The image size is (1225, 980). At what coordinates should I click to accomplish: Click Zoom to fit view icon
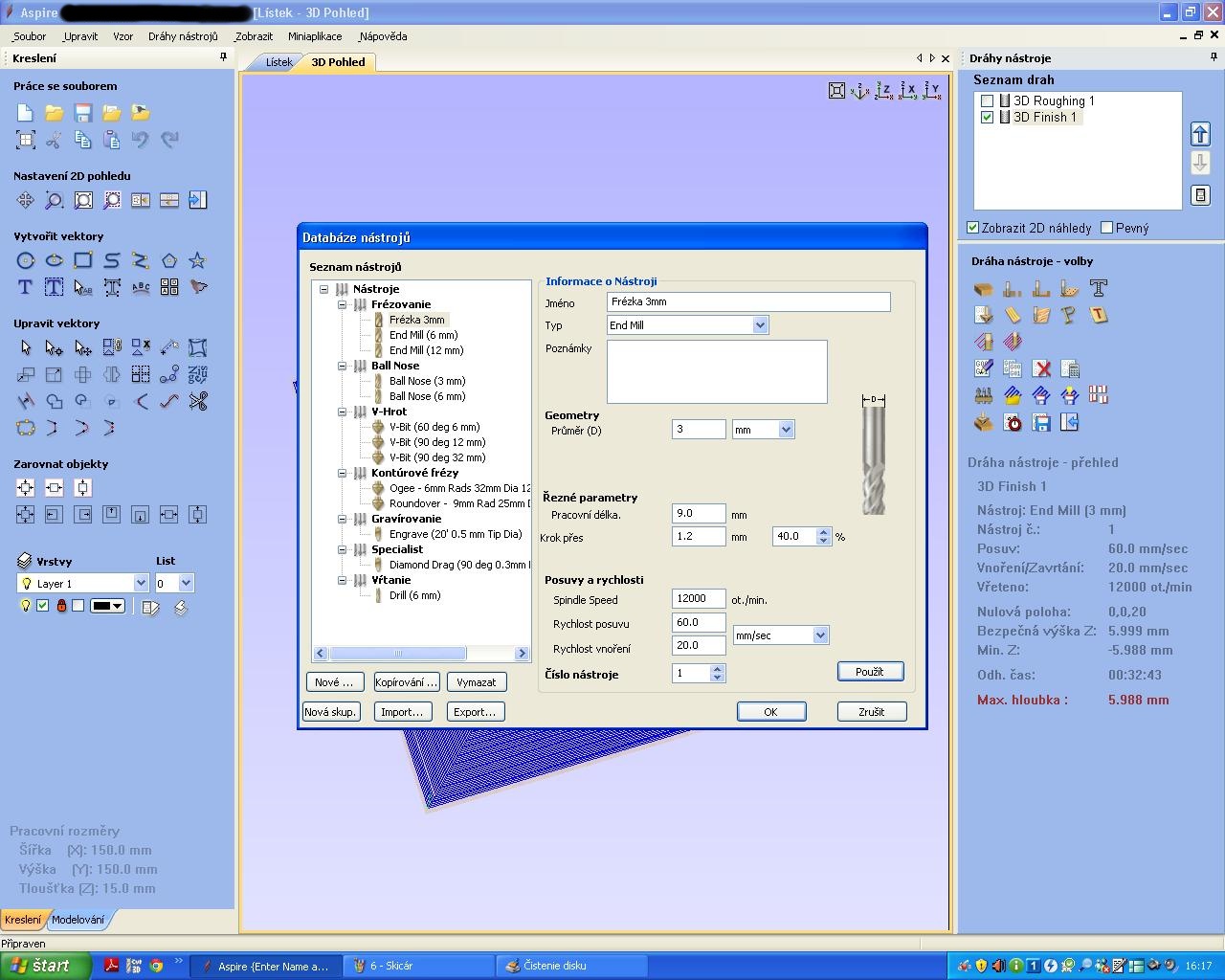tap(836, 91)
